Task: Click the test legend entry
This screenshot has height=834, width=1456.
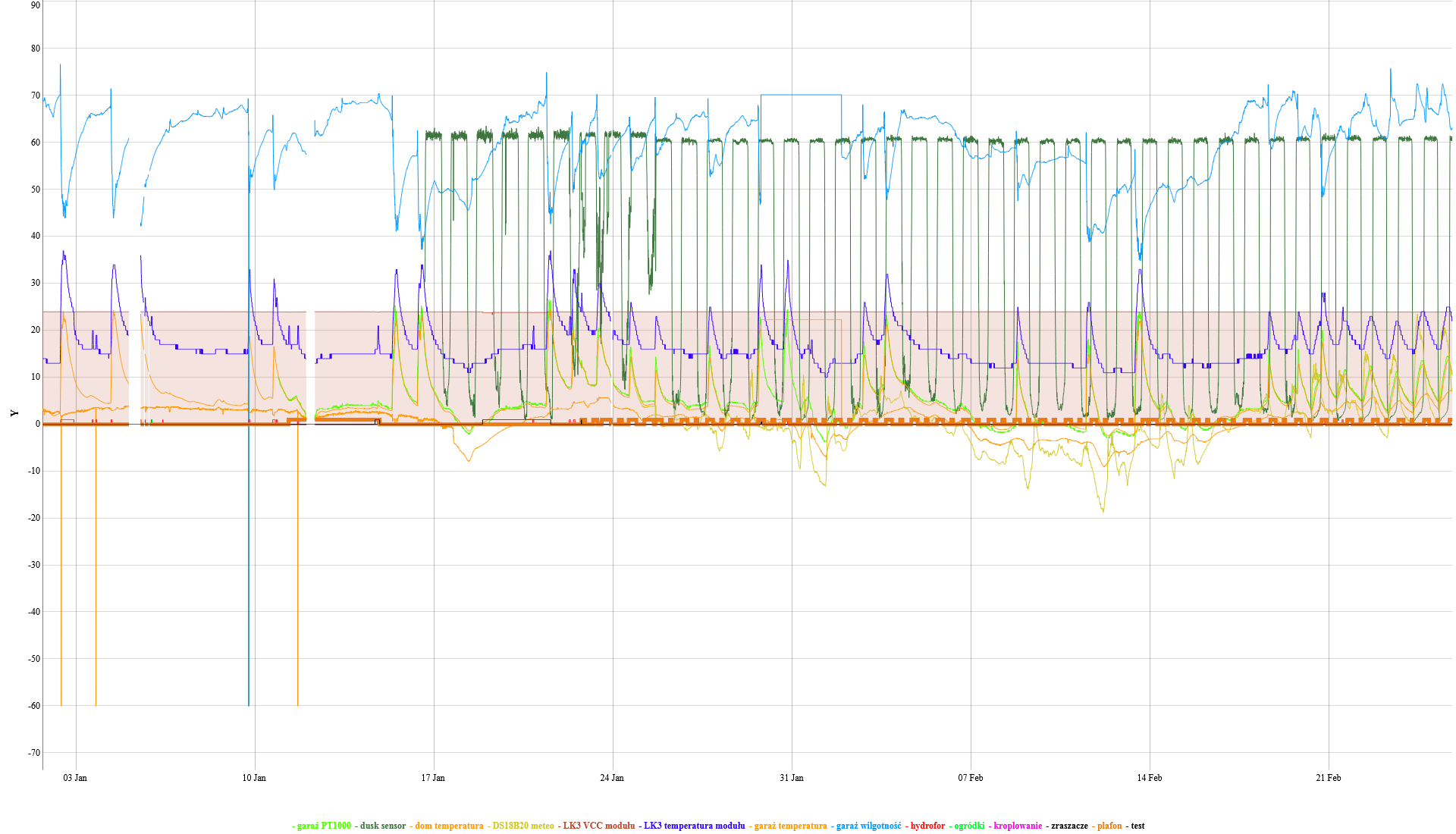Action: [x=1137, y=826]
